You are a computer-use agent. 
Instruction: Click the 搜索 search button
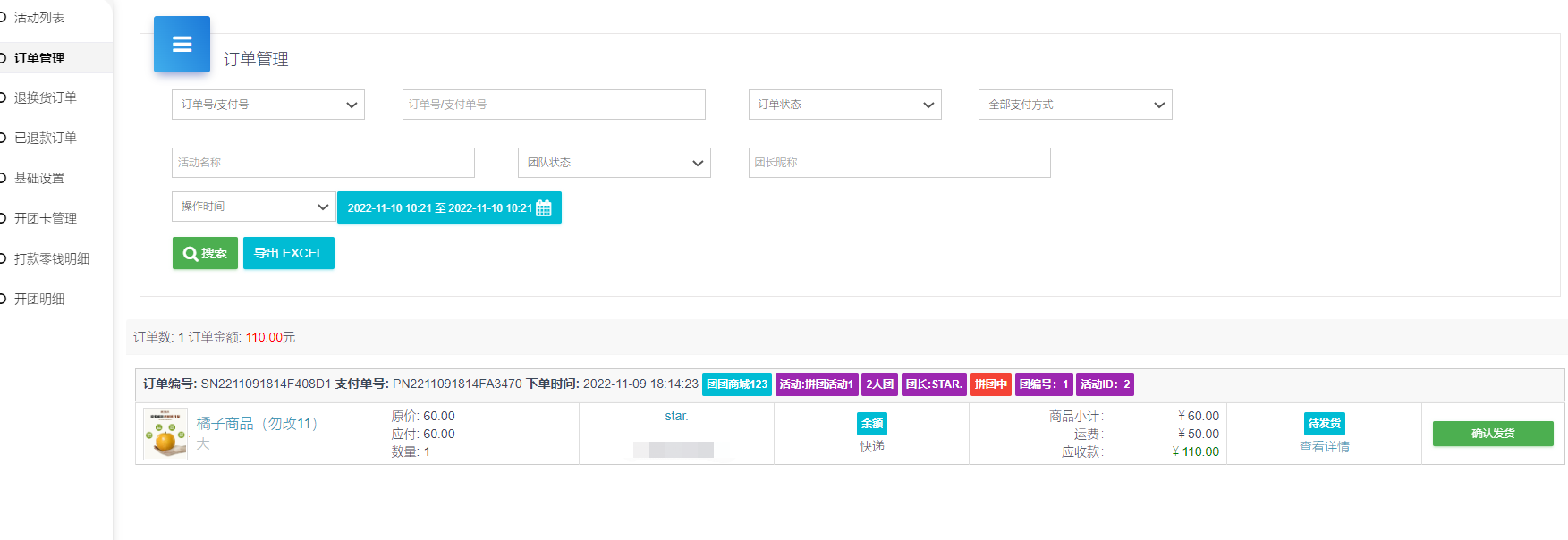(205, 253)
